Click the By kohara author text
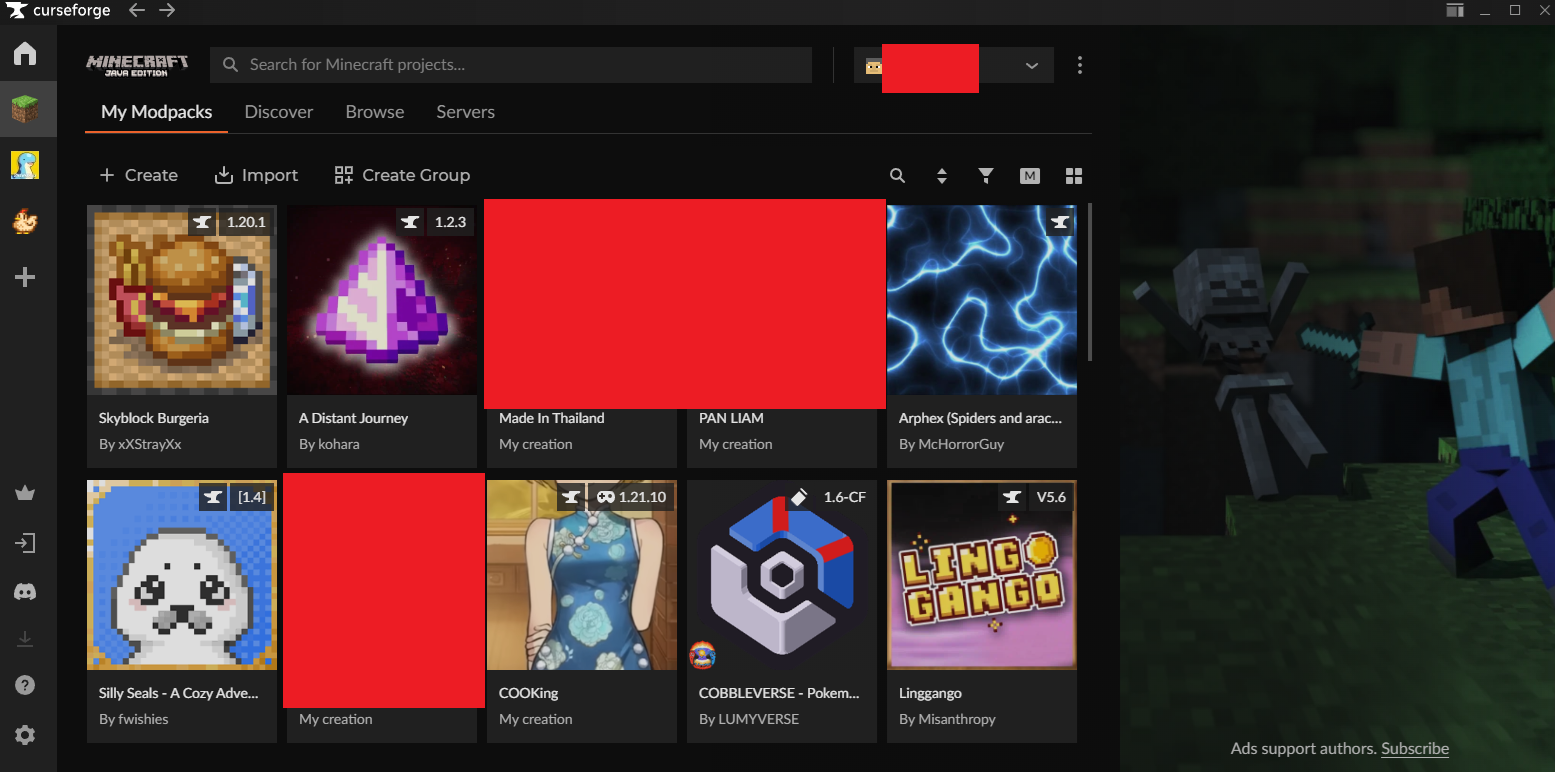Screen dimensions: 1555x772 pos(329,444)
